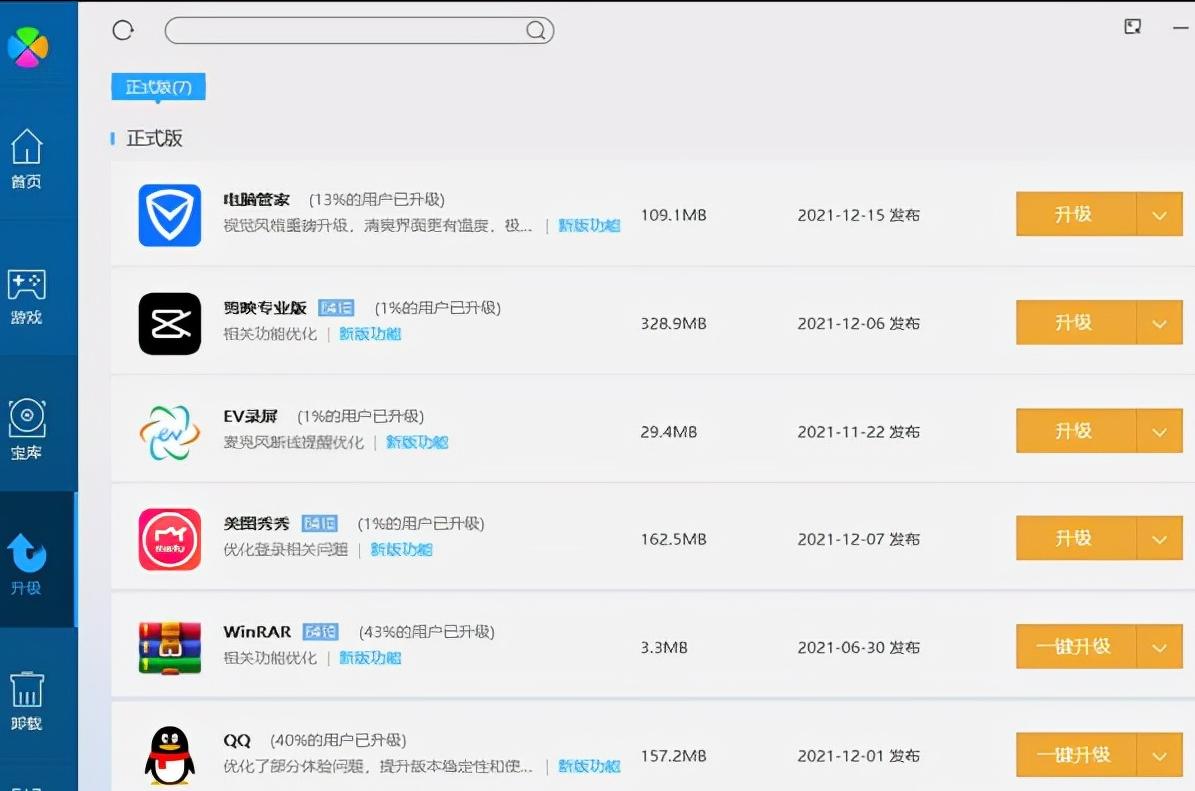Click the feedback icon in top-right corner
The height and width of the screenshot is (791, 1195).
1132,26
